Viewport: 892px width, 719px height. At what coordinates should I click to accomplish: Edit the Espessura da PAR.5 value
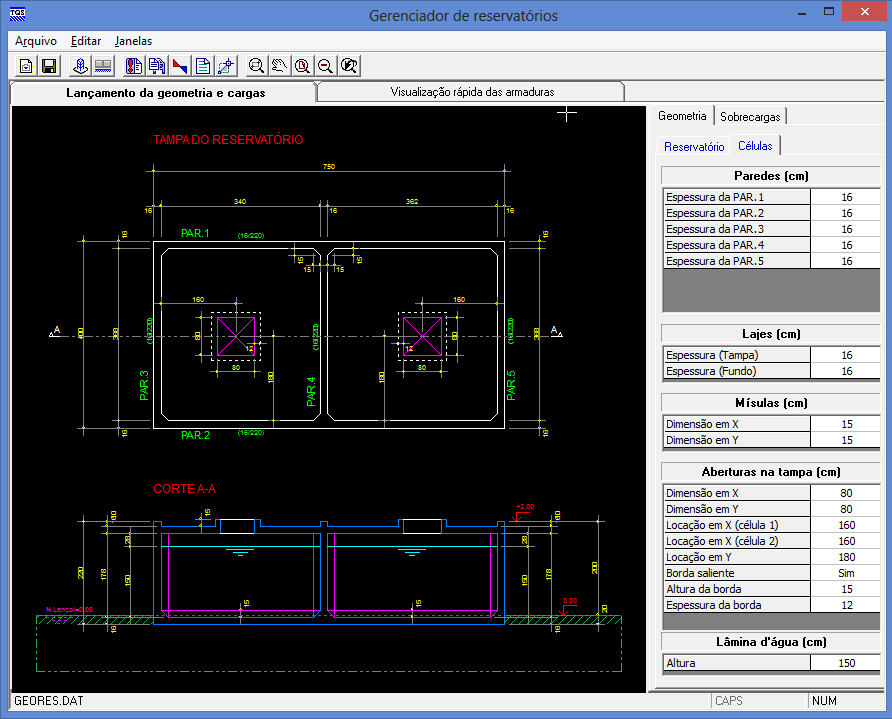pyautogui.click(x=846, y=261)
